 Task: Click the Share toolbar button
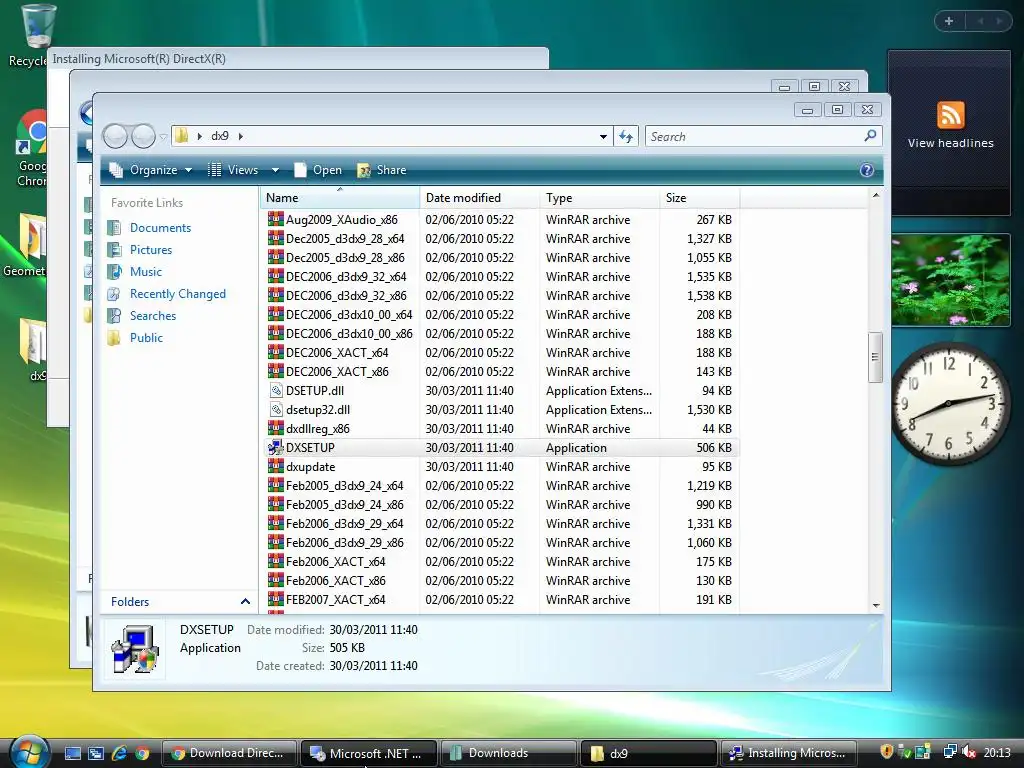pyautogui.click(x=382, y=170)
